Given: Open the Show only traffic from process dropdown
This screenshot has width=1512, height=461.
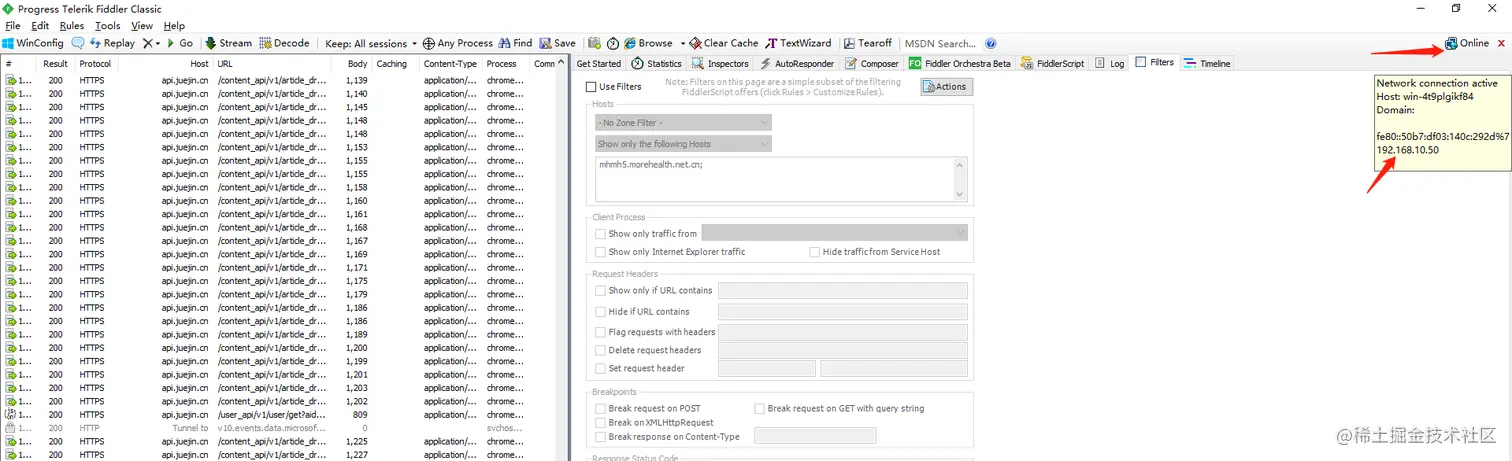Looking at the screenshot, I should click(x=834, y=233).
